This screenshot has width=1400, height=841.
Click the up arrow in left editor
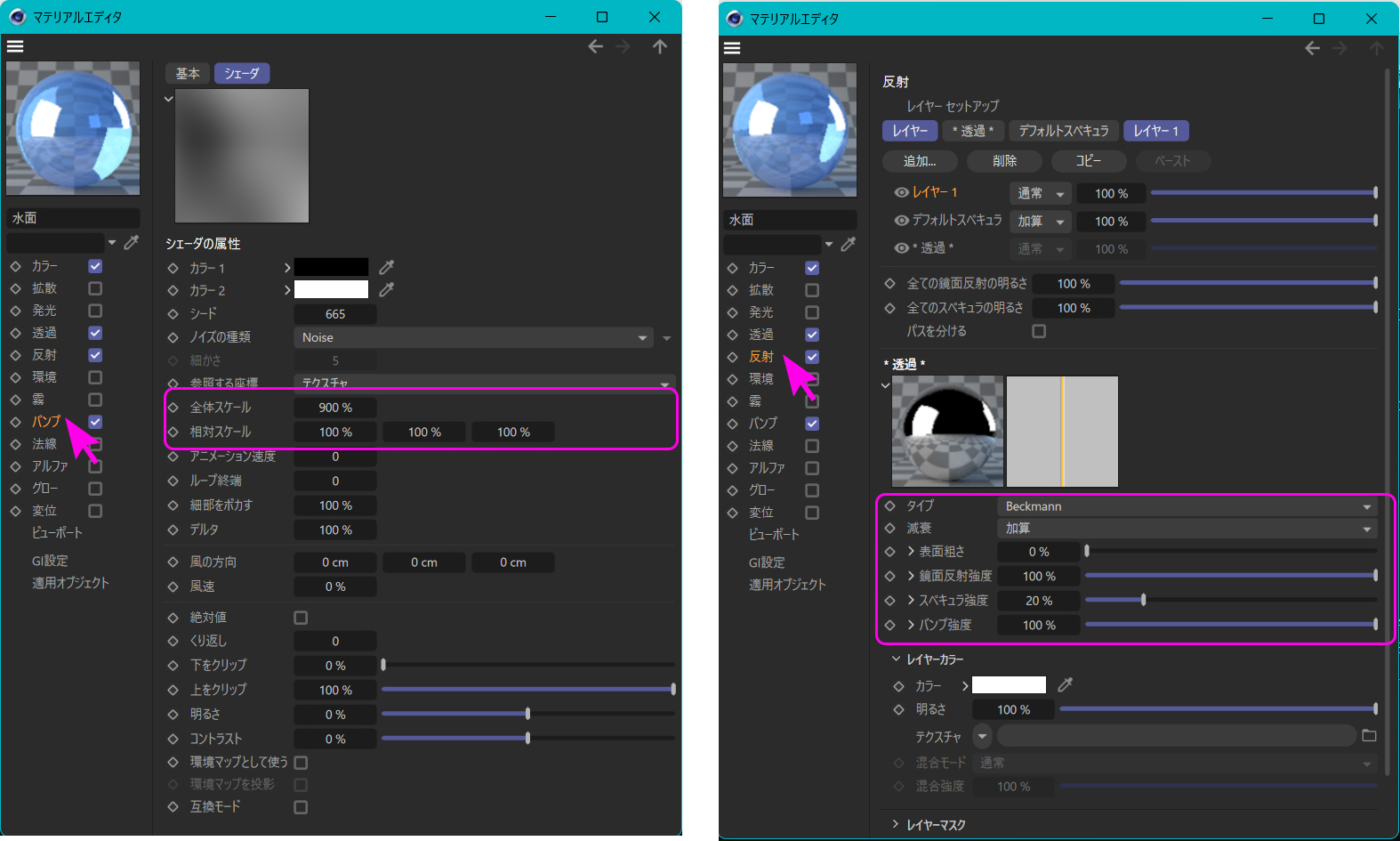pos(659,46)
